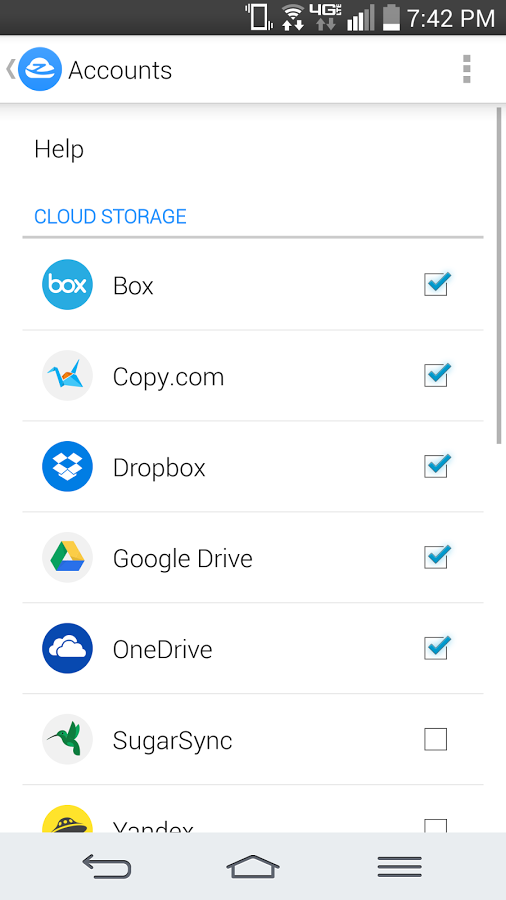506x900 pixels.
Task: Click the vertical scrollbar thumb
Action: 499,276
